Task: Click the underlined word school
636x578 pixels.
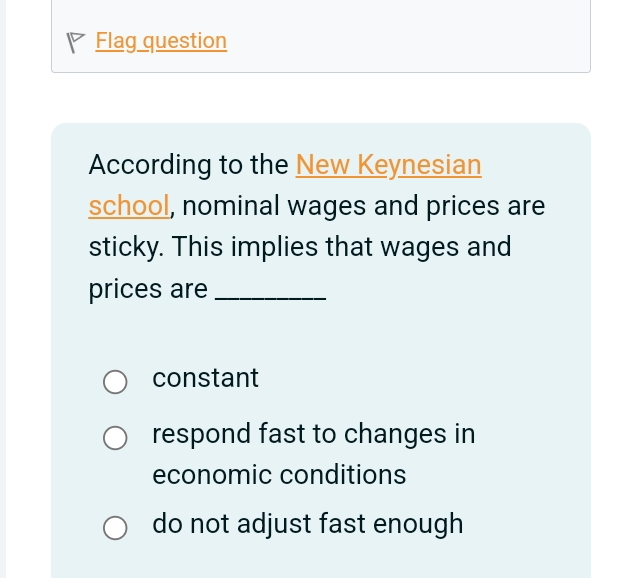Action: (x=129, y=206)
